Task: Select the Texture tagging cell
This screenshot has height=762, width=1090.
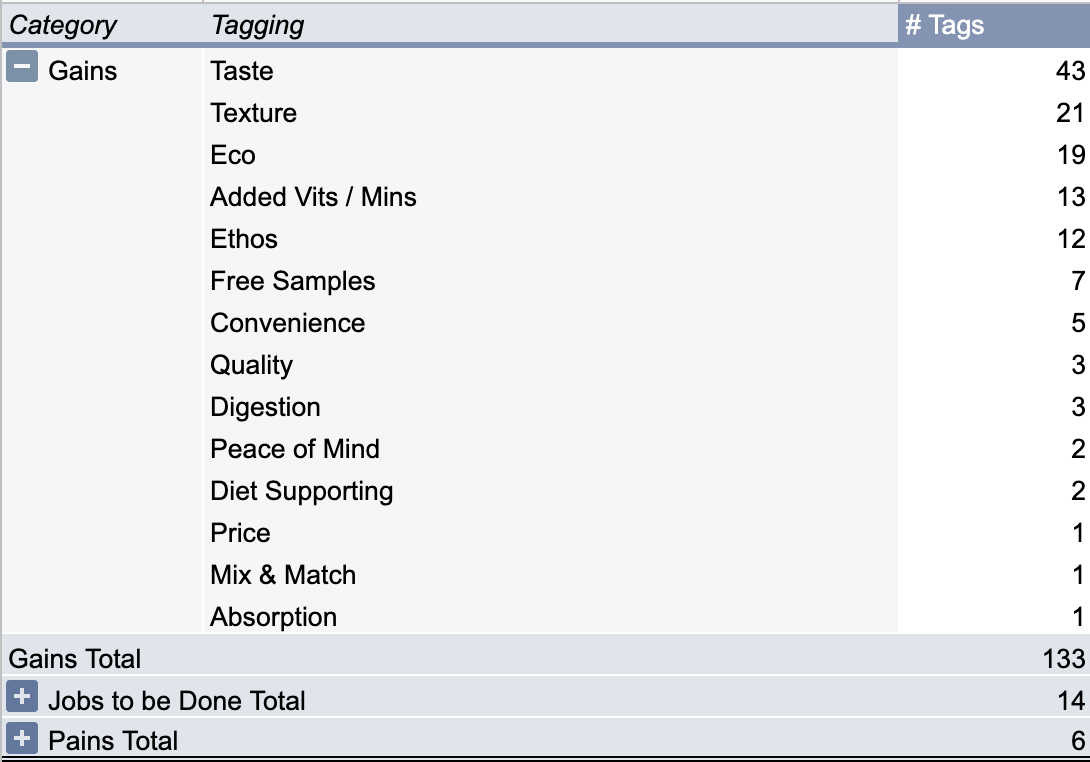Action: [x=254, y=113]
